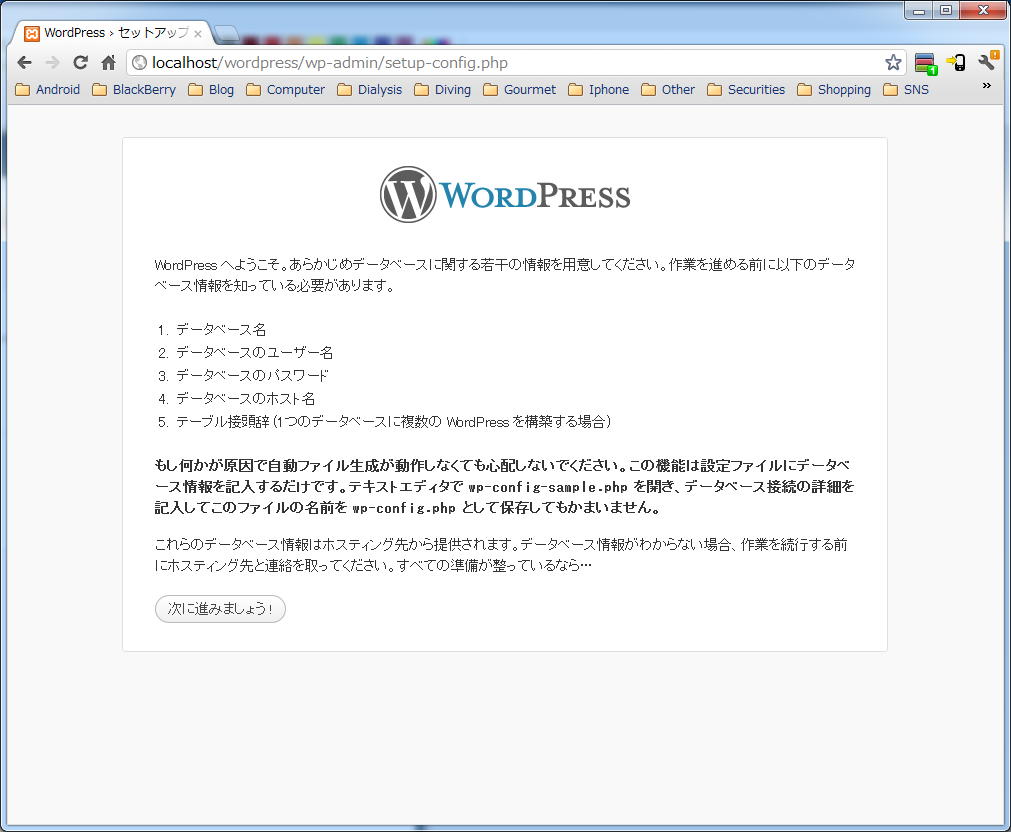The image size is (1011, 832).
Task: Open the Diving bookmark folder
Action: (x=442, y=90)
